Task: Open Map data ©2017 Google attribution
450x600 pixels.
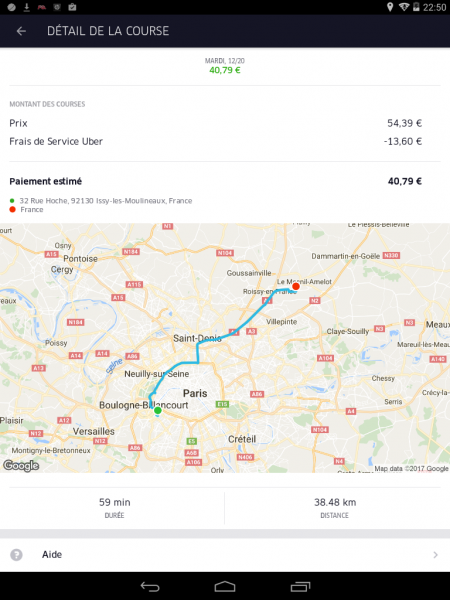Action: 411,468
